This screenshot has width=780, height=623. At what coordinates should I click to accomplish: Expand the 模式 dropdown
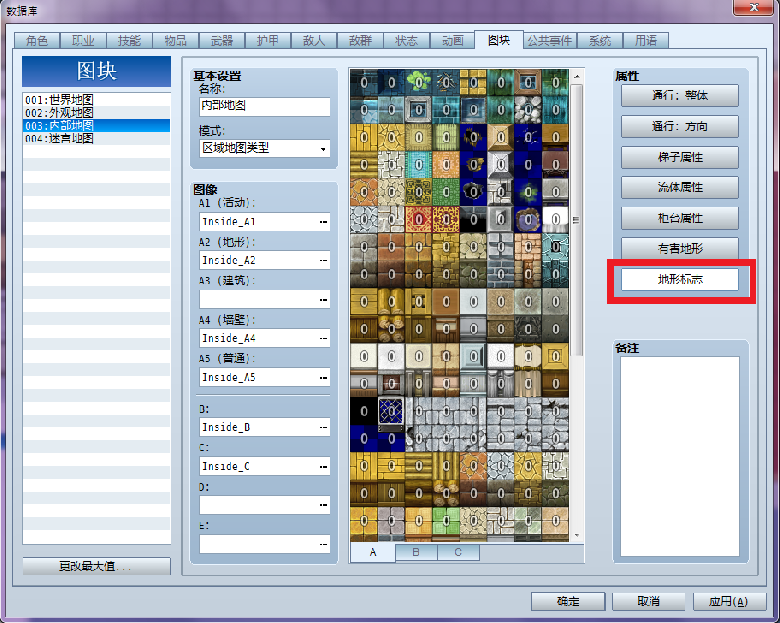point(323,149)
